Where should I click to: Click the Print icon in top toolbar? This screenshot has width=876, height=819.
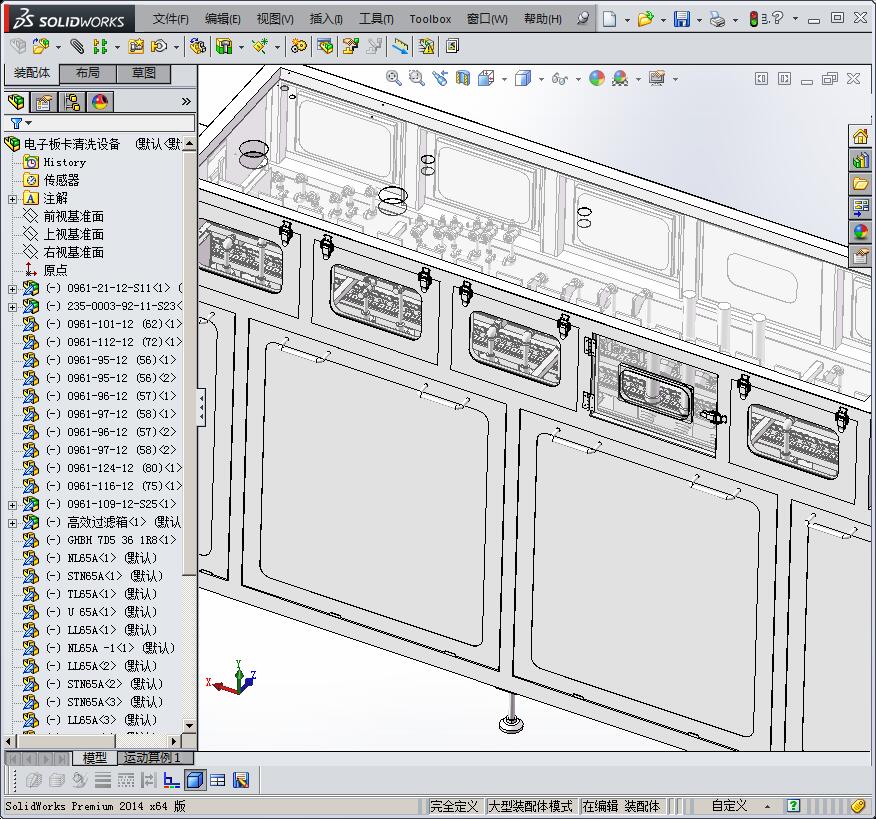click(x=717, y=19)
